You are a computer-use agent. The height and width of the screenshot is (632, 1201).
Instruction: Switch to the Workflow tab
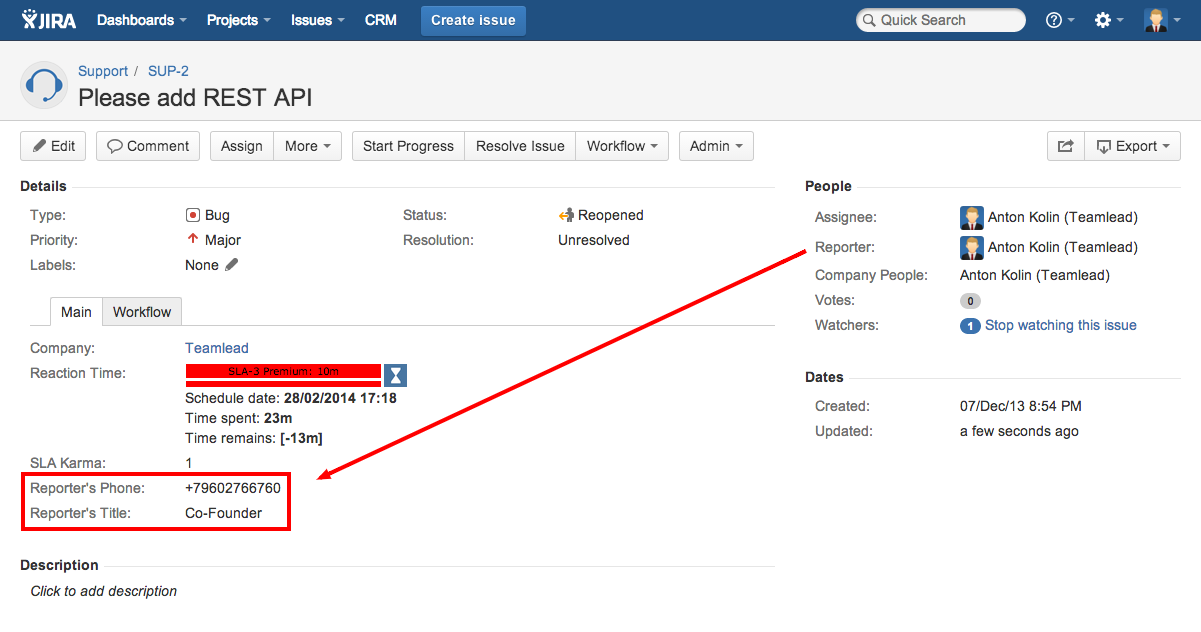point(142,312)
